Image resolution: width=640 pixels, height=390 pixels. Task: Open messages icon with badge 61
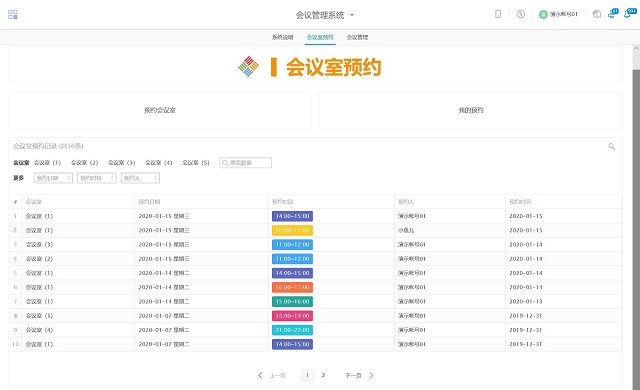(613, 13)
